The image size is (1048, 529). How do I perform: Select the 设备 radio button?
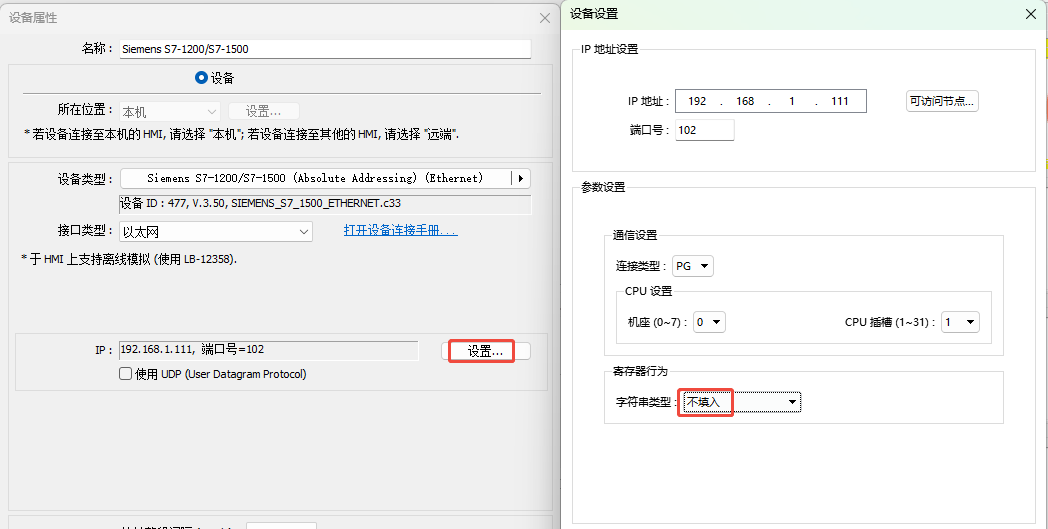pos(201,77)
